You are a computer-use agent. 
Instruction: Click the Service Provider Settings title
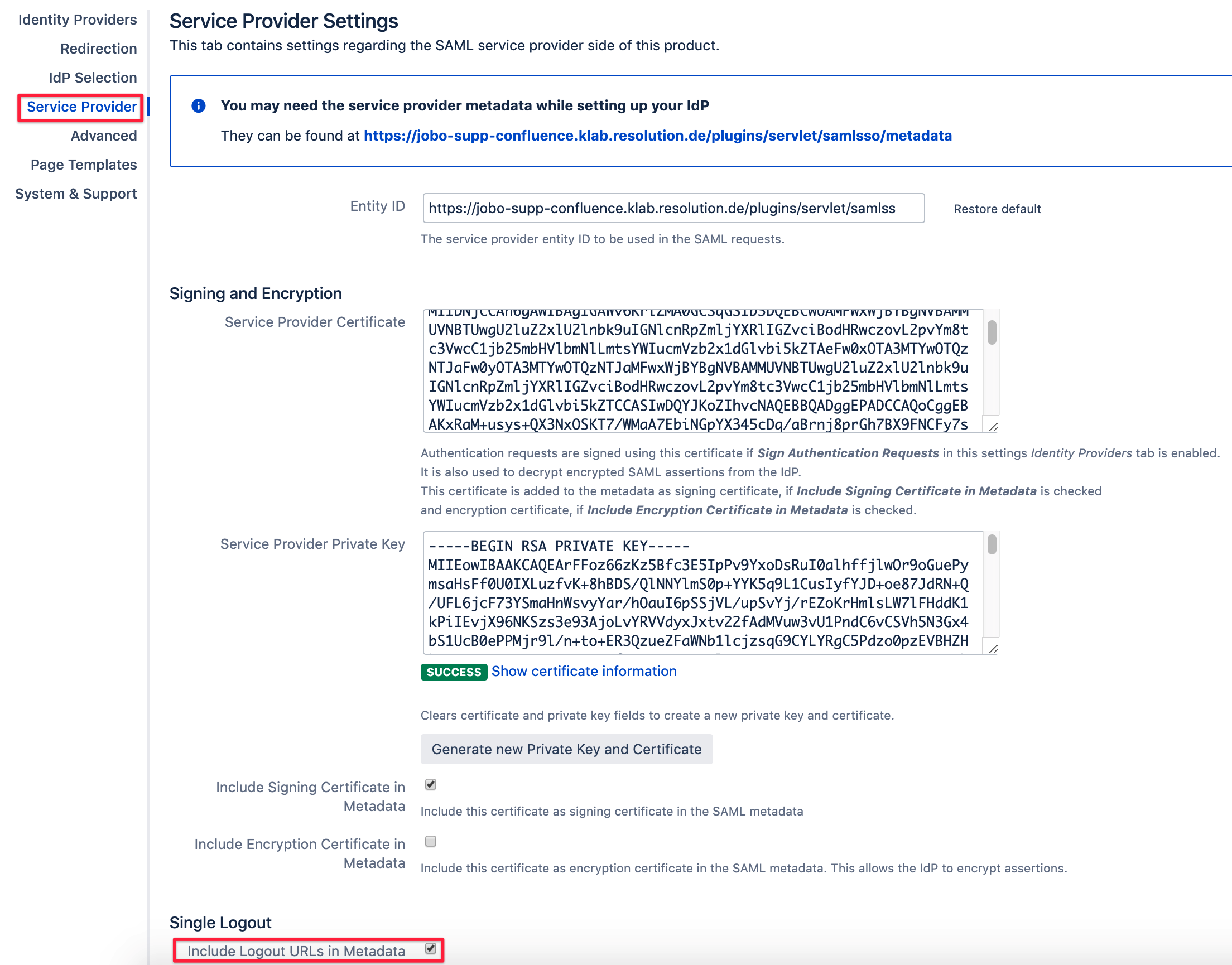(x=283, y=21)
